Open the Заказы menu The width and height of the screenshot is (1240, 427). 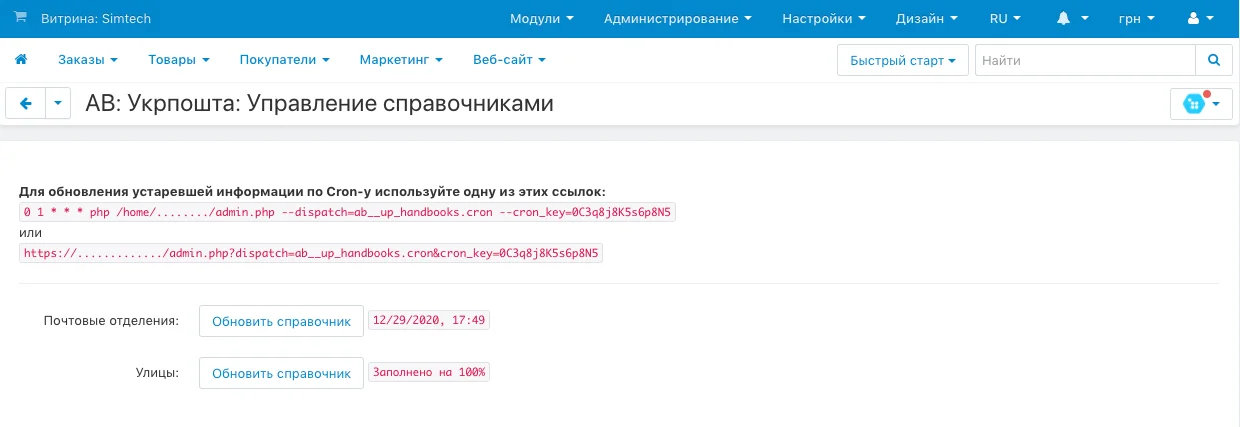(87, 60)
